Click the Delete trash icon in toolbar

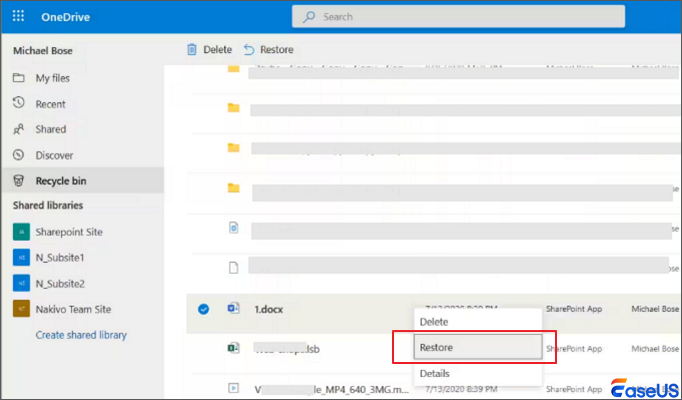click(x=193, y=50)
